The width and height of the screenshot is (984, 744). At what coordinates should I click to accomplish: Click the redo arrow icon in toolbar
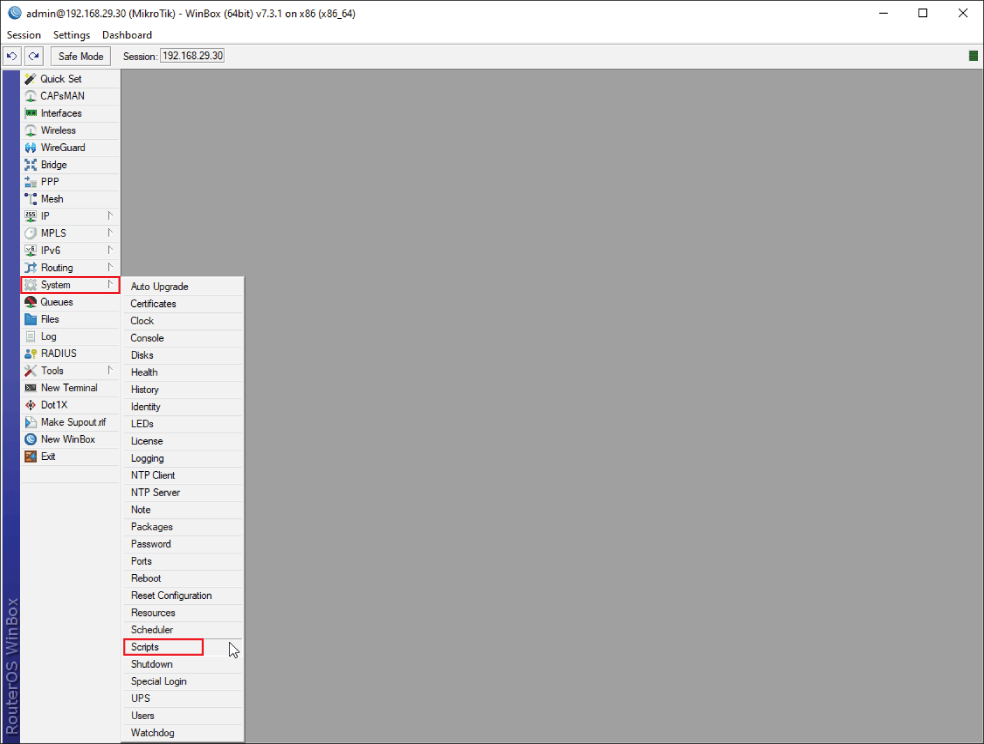34,56
